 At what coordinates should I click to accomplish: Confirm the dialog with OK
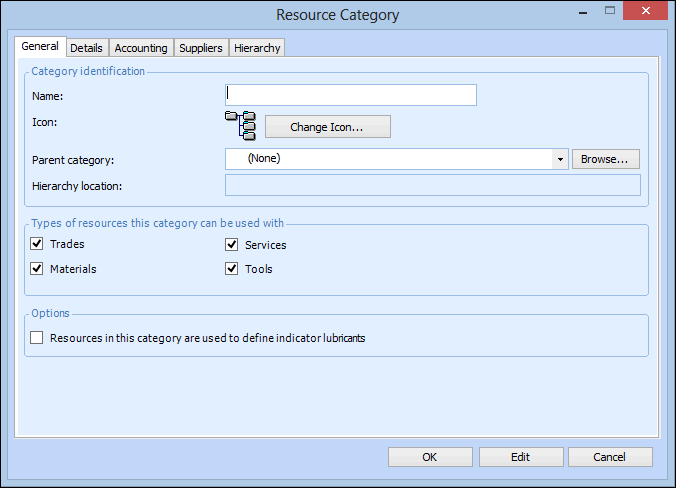[430, 457]
